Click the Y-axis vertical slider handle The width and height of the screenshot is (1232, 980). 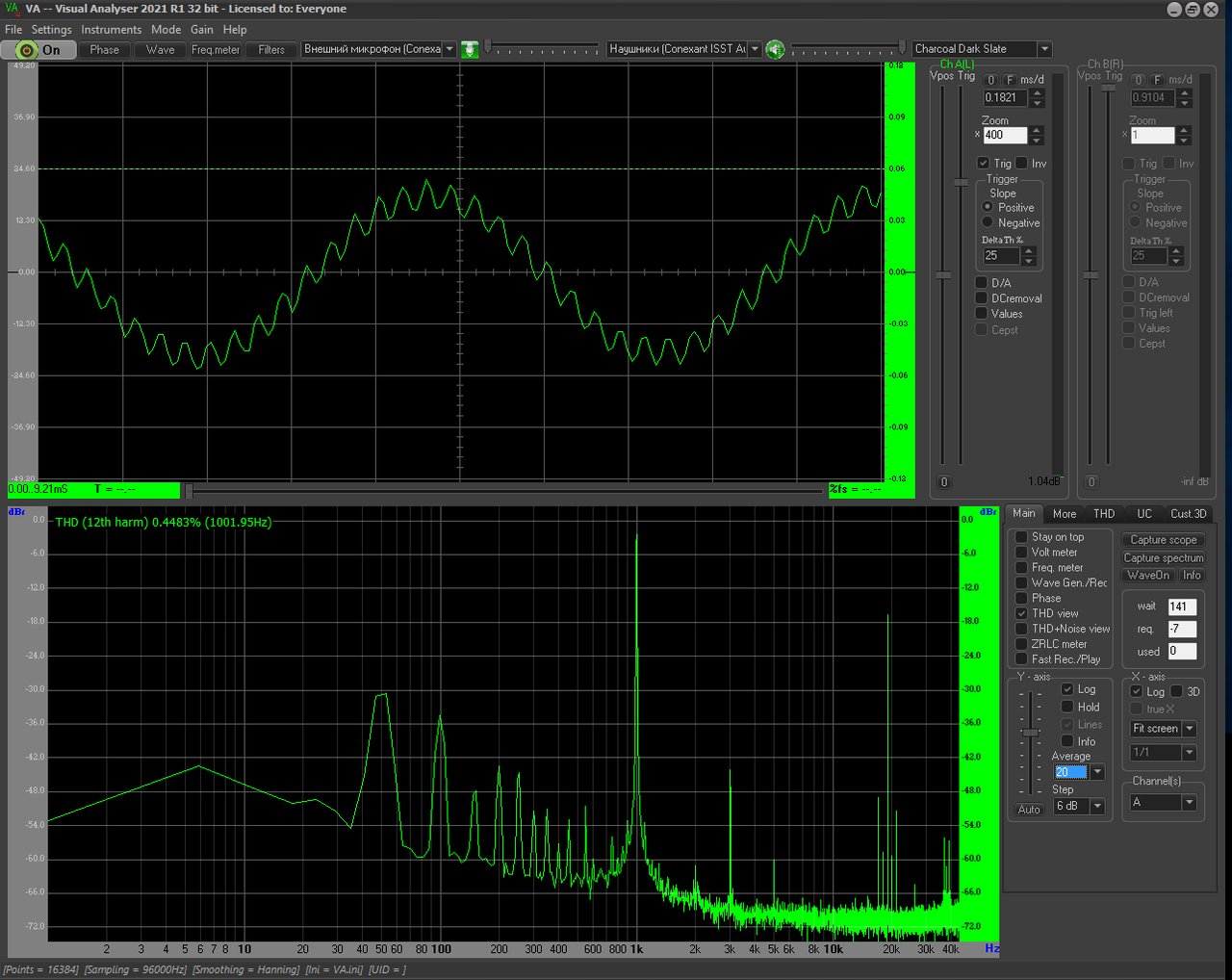tap(1031, 733)
